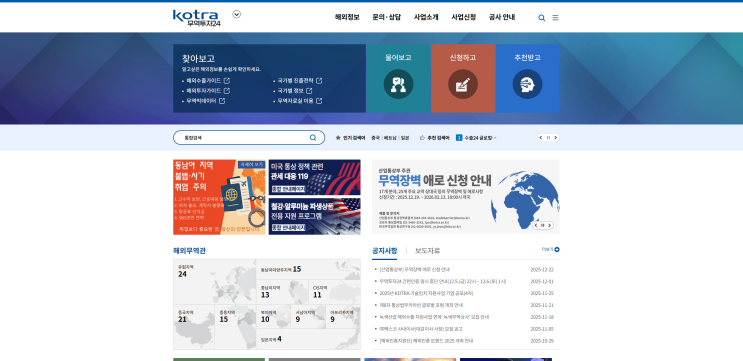743x361 pixels.
Task: Open the 동남아 지역 불법·사기 취업 주의 banner
Action: 219,197
